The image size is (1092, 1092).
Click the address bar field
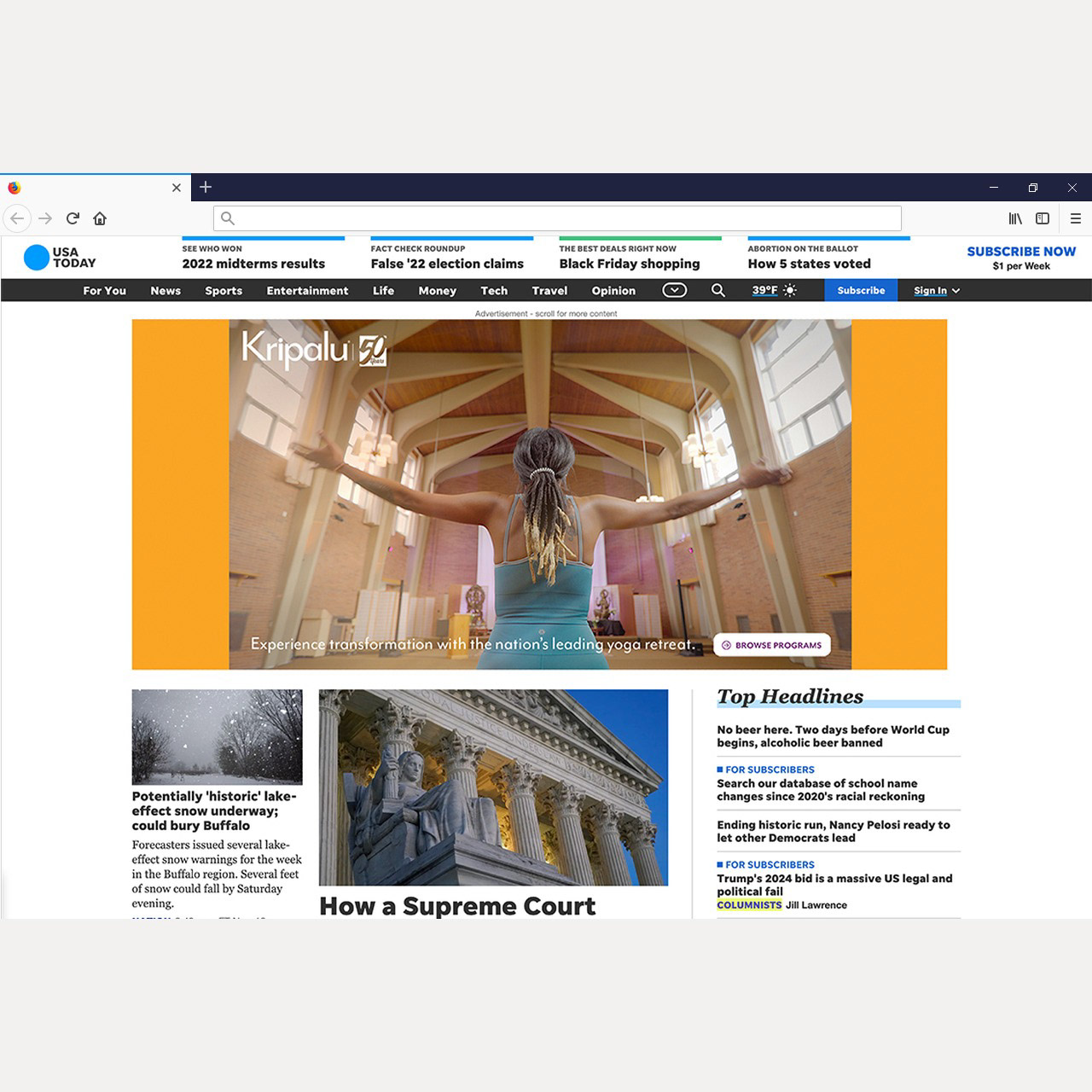pos(557,218)
